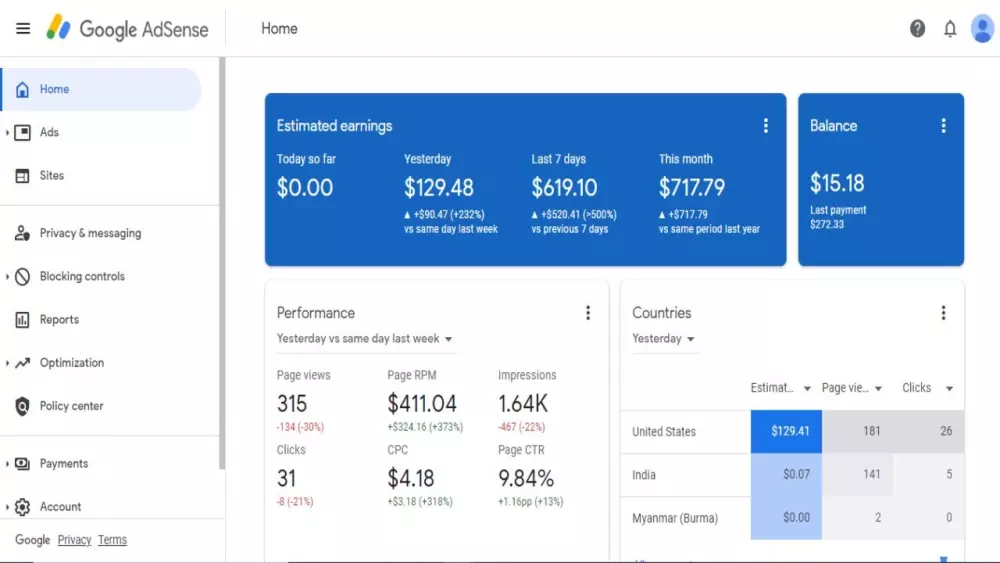1000x563 pixels.
Task: Click the Google AdSense logo
Action: click(x=128, y=29)
